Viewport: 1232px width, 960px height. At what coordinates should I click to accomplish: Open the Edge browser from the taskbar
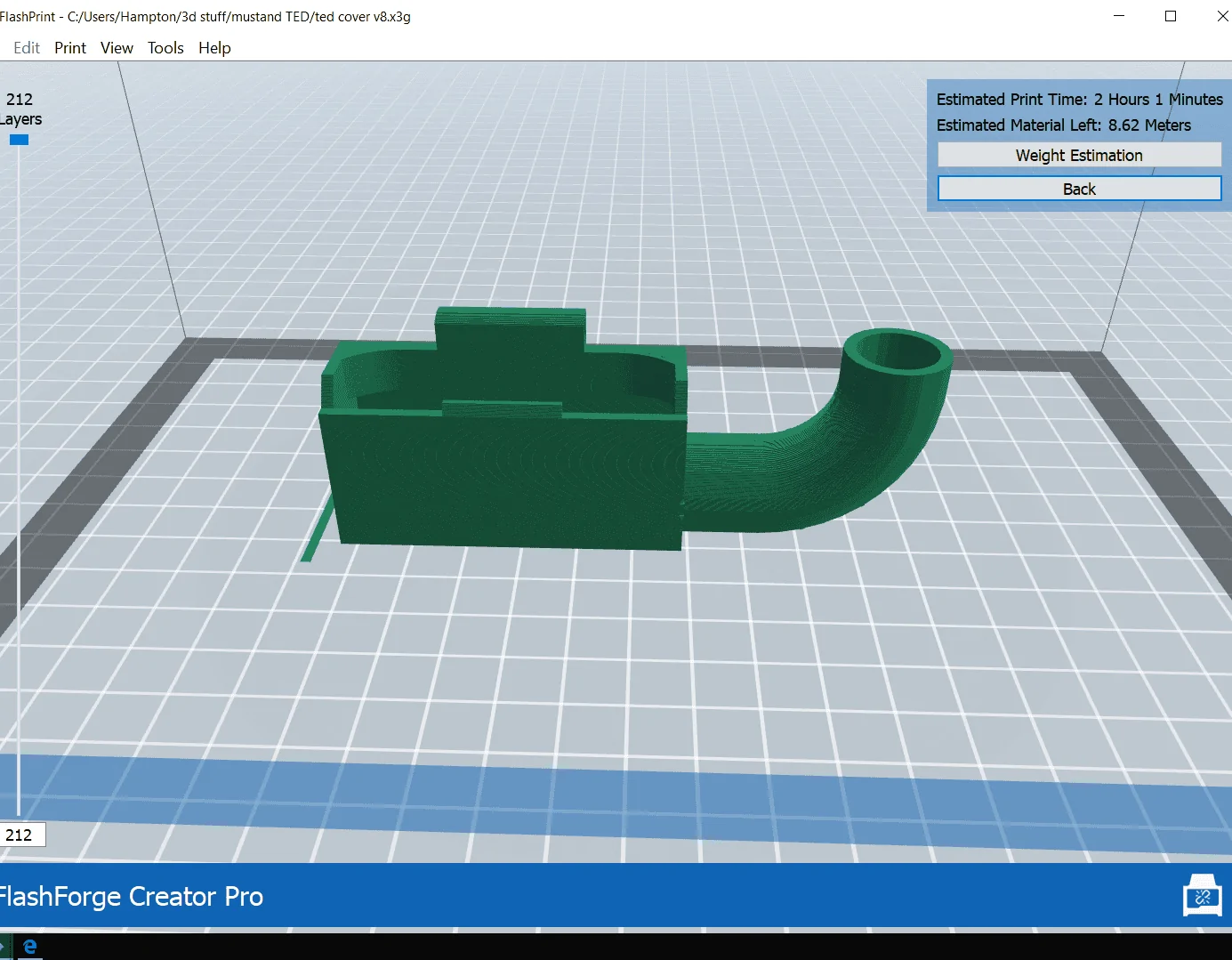[30, 947]
